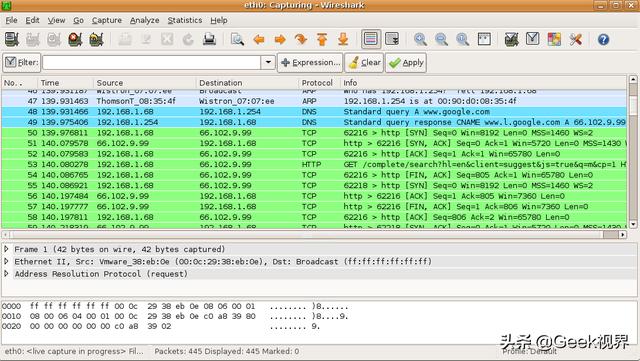Open the Statistics menu

pos(184,20)
